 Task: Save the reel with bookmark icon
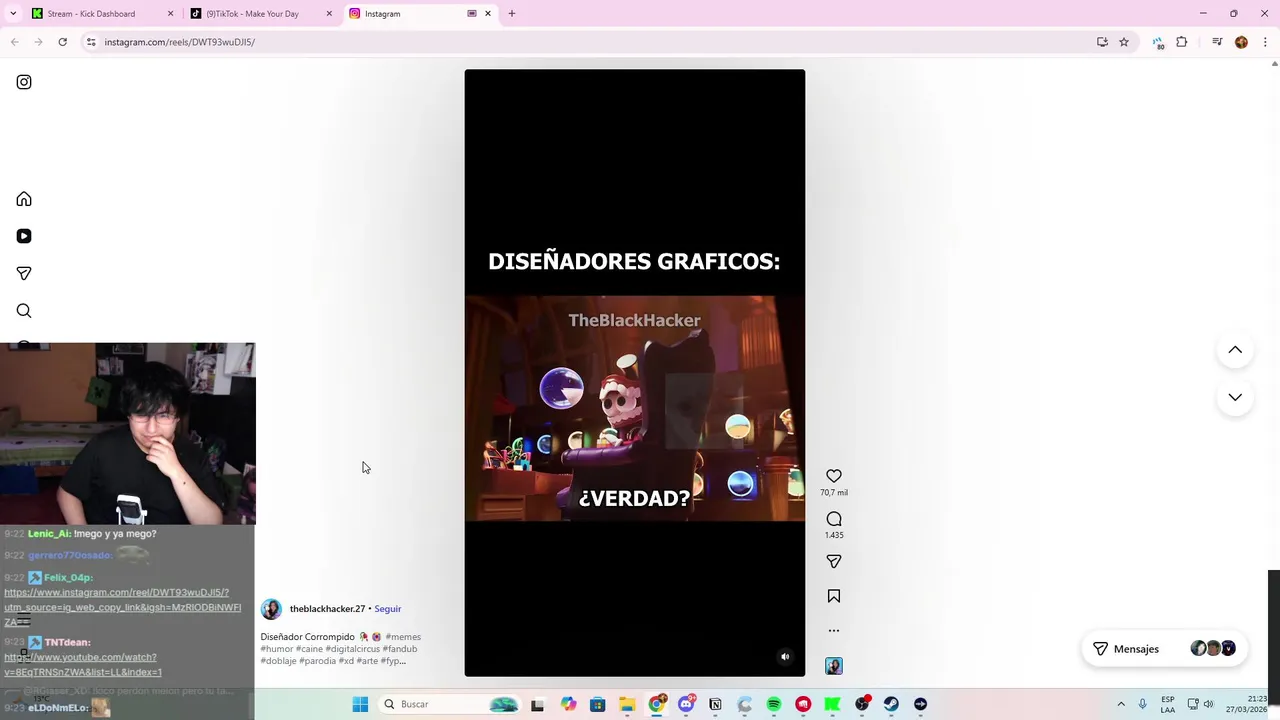coord(834,596)
